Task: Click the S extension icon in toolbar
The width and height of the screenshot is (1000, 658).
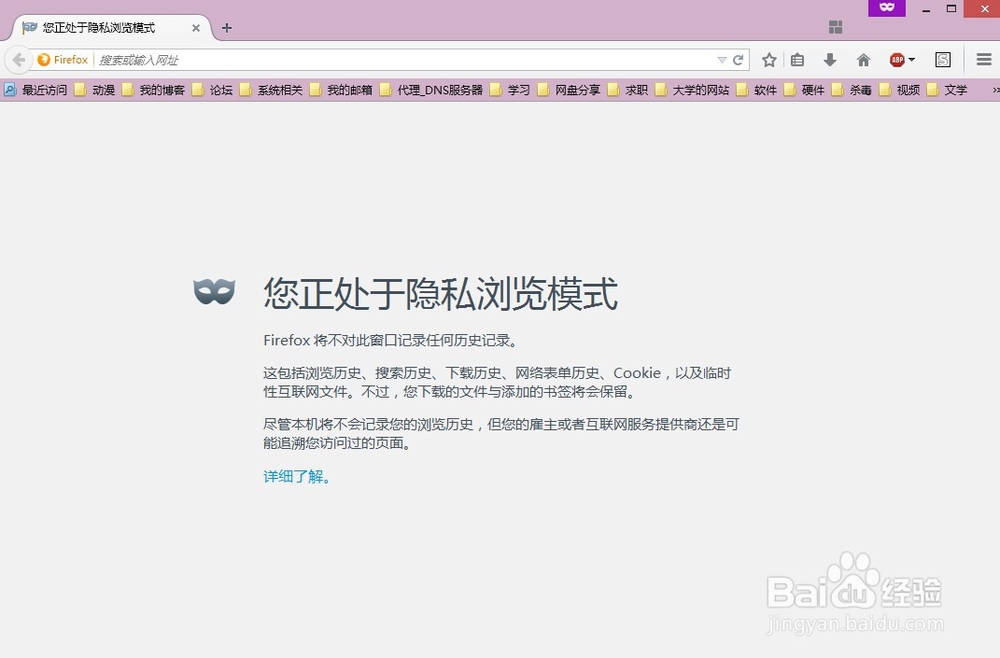Action: [943, 60]
